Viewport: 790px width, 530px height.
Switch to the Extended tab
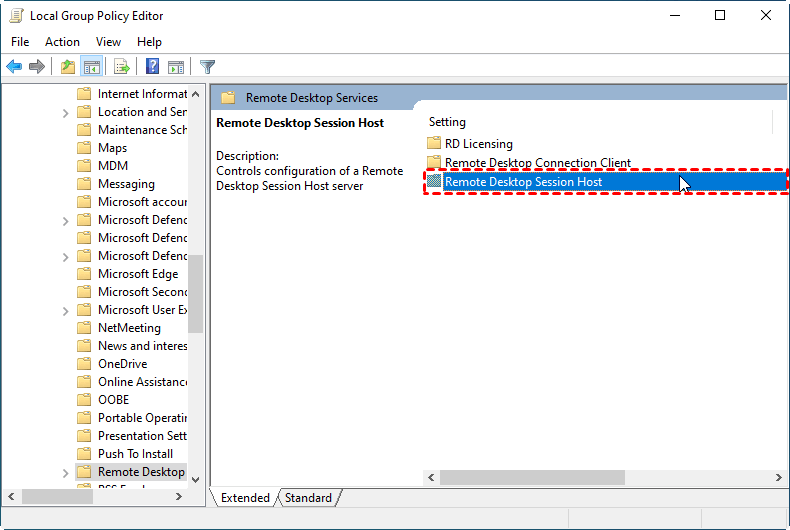pyautogui.click(x=245, y=498)
